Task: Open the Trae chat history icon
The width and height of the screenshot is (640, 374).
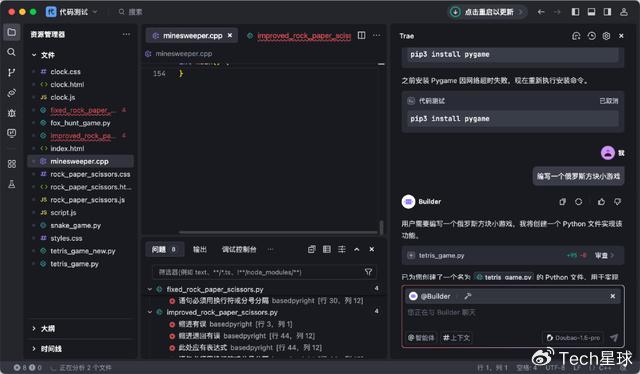Action: 591,36
